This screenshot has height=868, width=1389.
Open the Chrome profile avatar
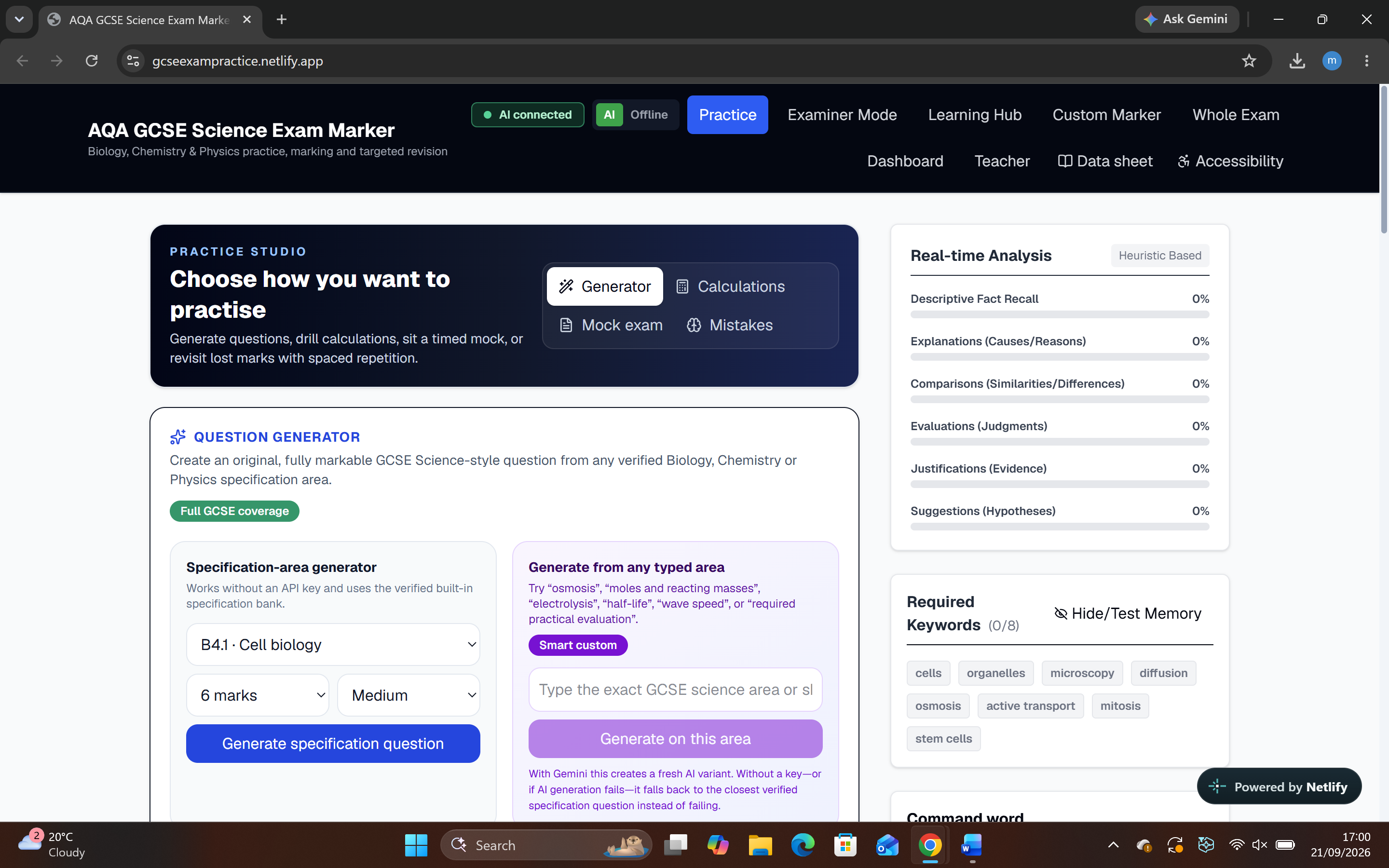click(x=1332, y=61)
